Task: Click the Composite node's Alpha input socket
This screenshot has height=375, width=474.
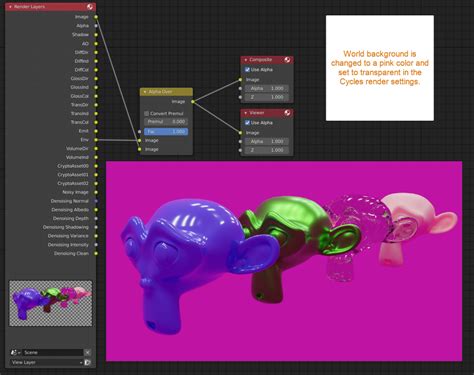Action: click(240, 88)
